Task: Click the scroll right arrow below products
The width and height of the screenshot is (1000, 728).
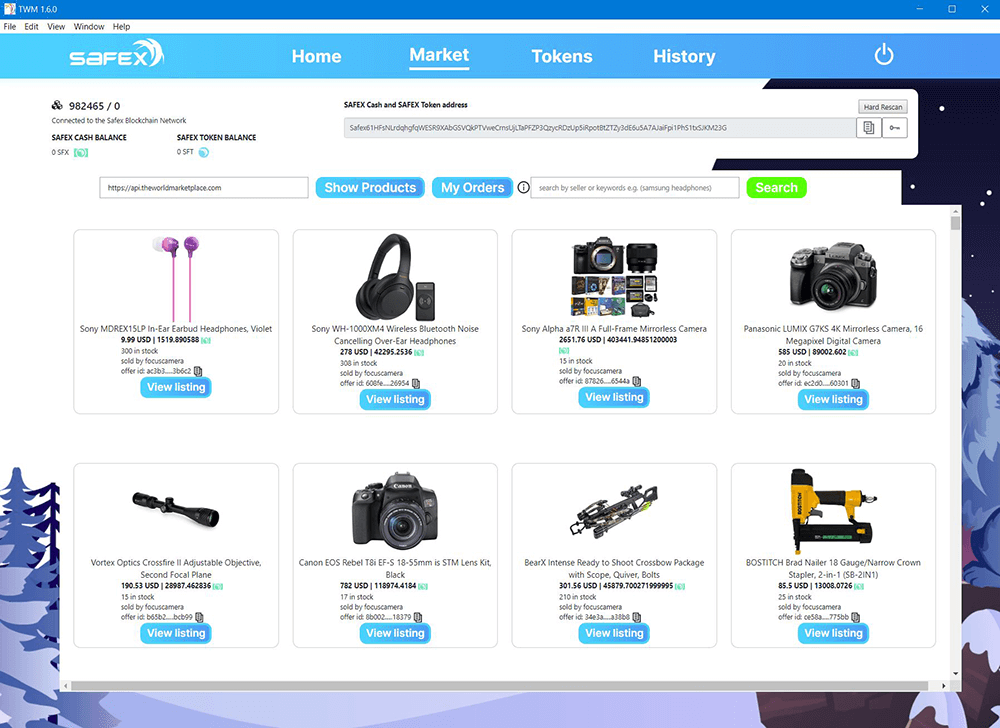Action: click(x=944, y=686)
